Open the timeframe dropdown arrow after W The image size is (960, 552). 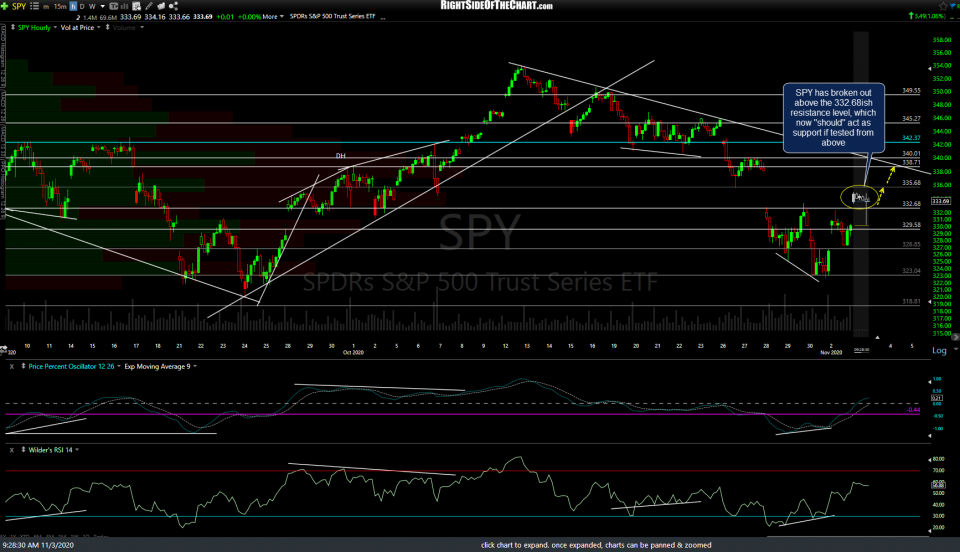coord(103,6)
